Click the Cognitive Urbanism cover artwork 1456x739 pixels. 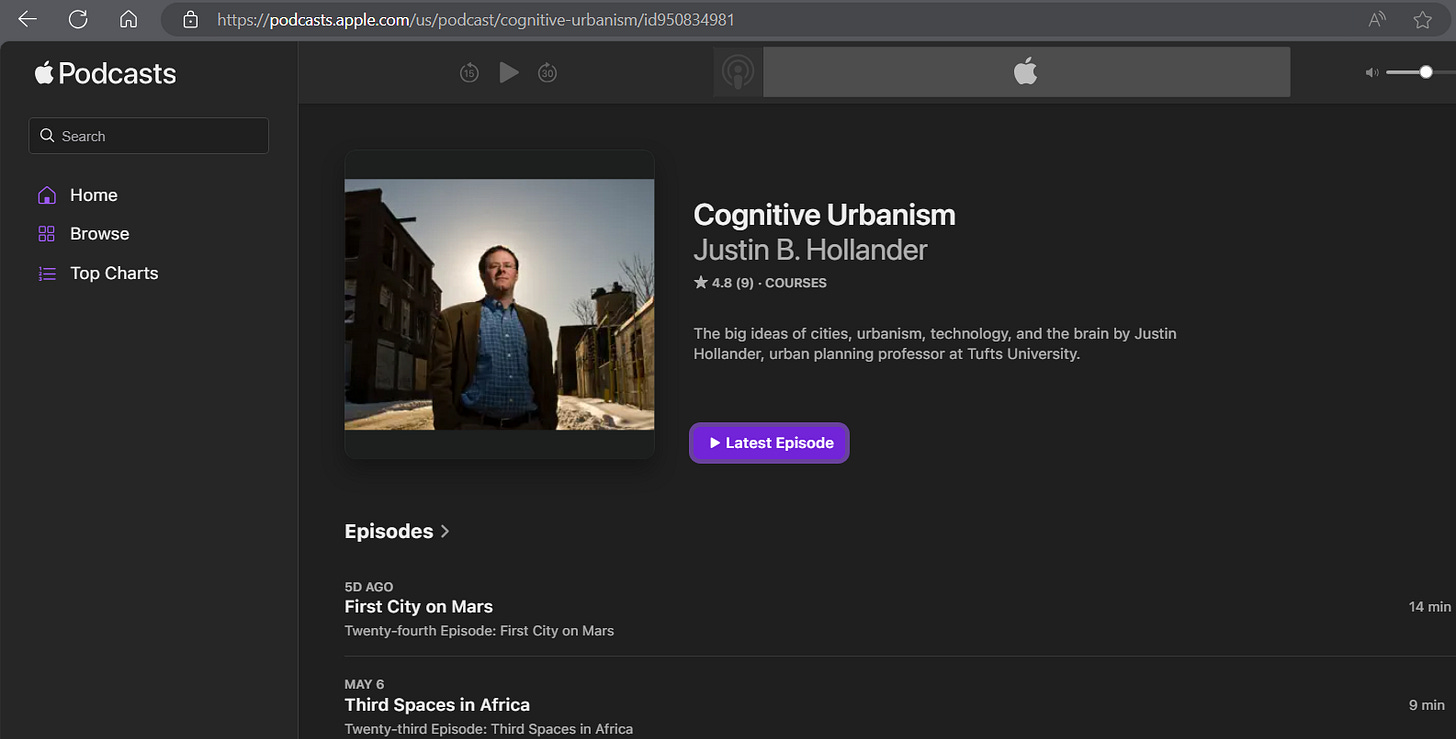(499, 304)
